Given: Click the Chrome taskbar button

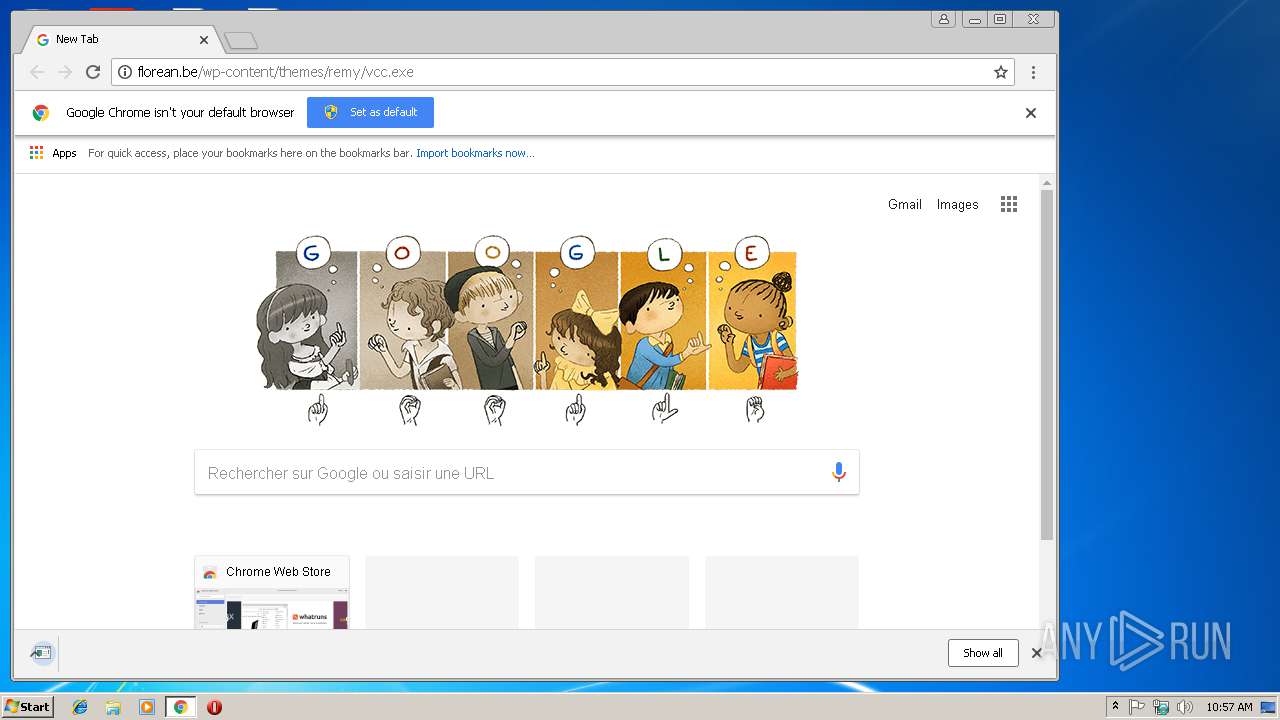Looking at the screenshot, I should coord(180,707).
